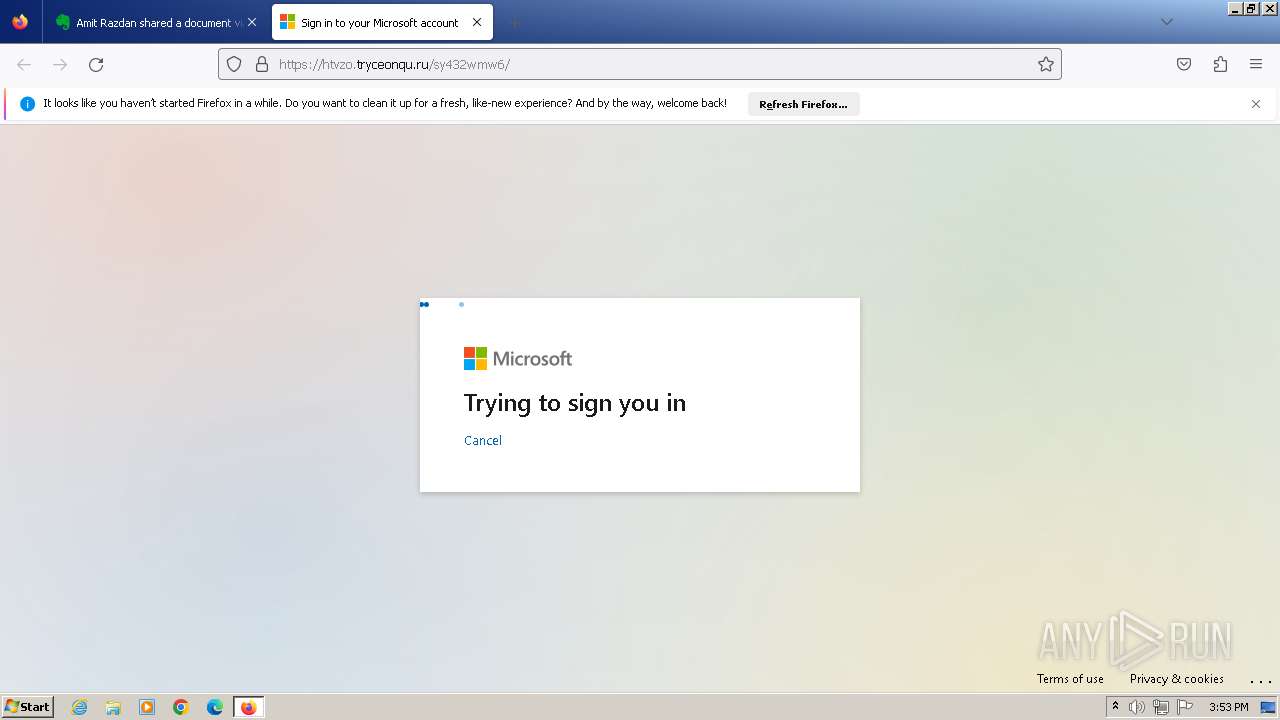Viewport: 1280px width, 720px height.
Task: Click the info icon in notification bar
Action: (x=27, y=104)
